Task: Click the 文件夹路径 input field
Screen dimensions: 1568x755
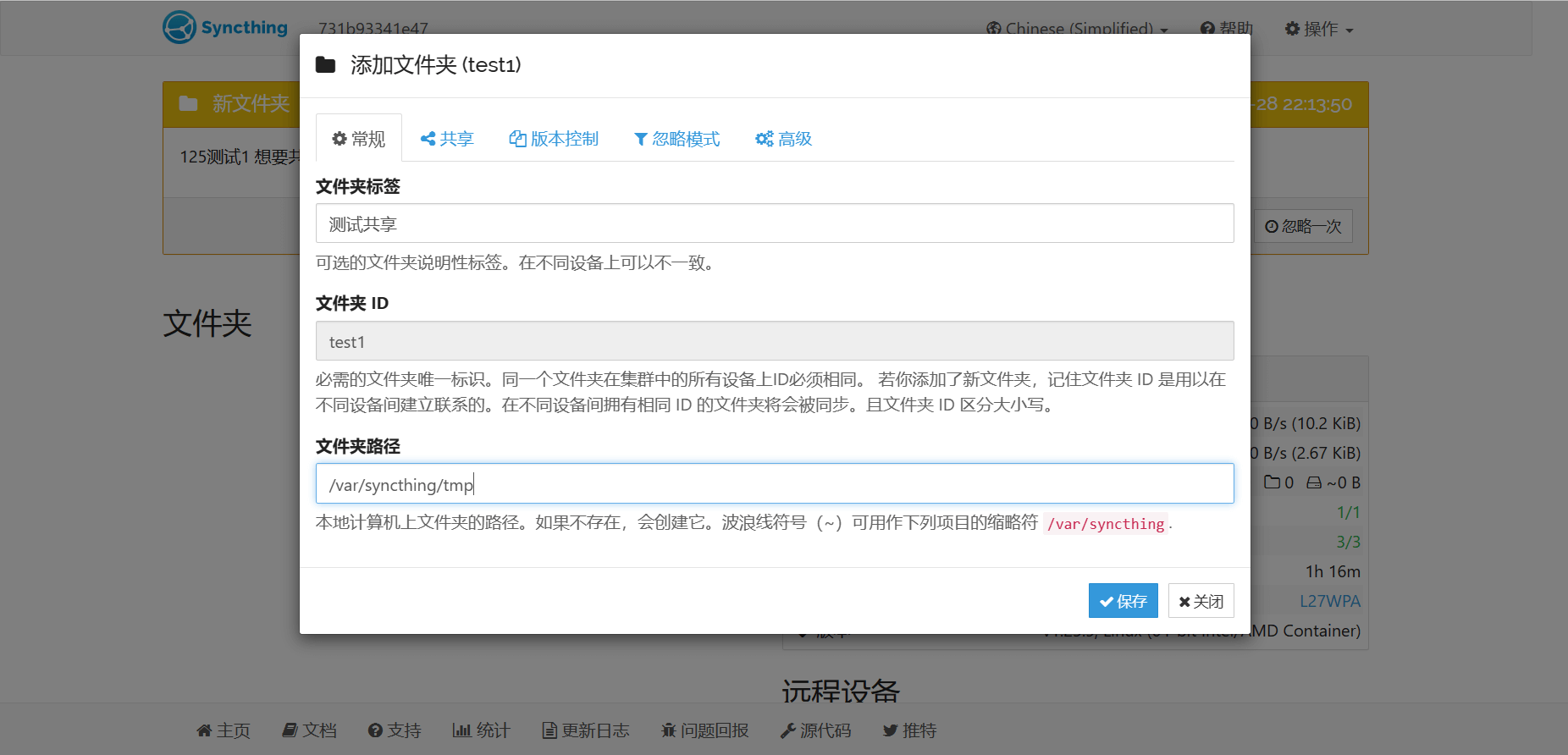Action: click(774, 484)
